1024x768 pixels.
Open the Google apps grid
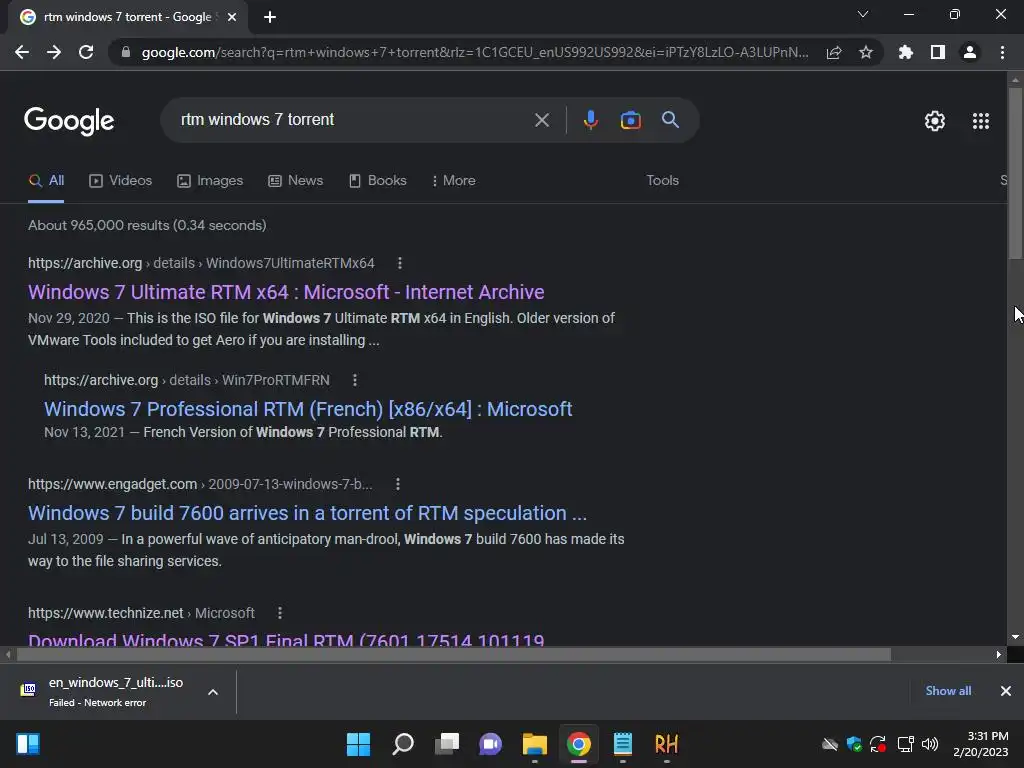coord(980,121)
